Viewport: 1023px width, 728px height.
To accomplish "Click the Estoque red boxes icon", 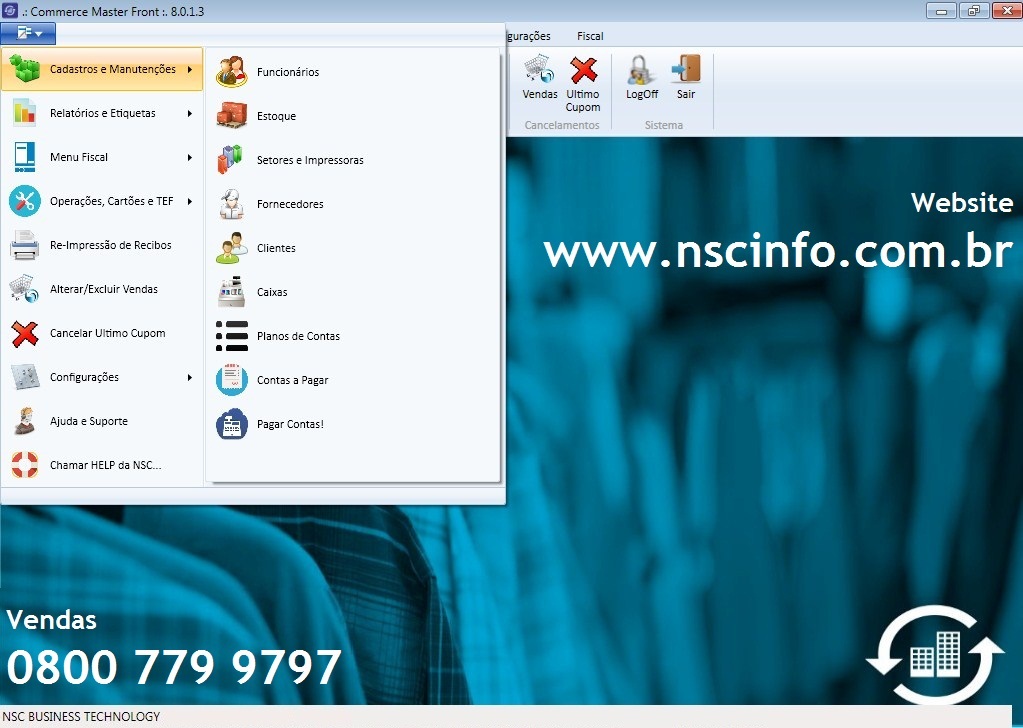I will click(232, 116).
